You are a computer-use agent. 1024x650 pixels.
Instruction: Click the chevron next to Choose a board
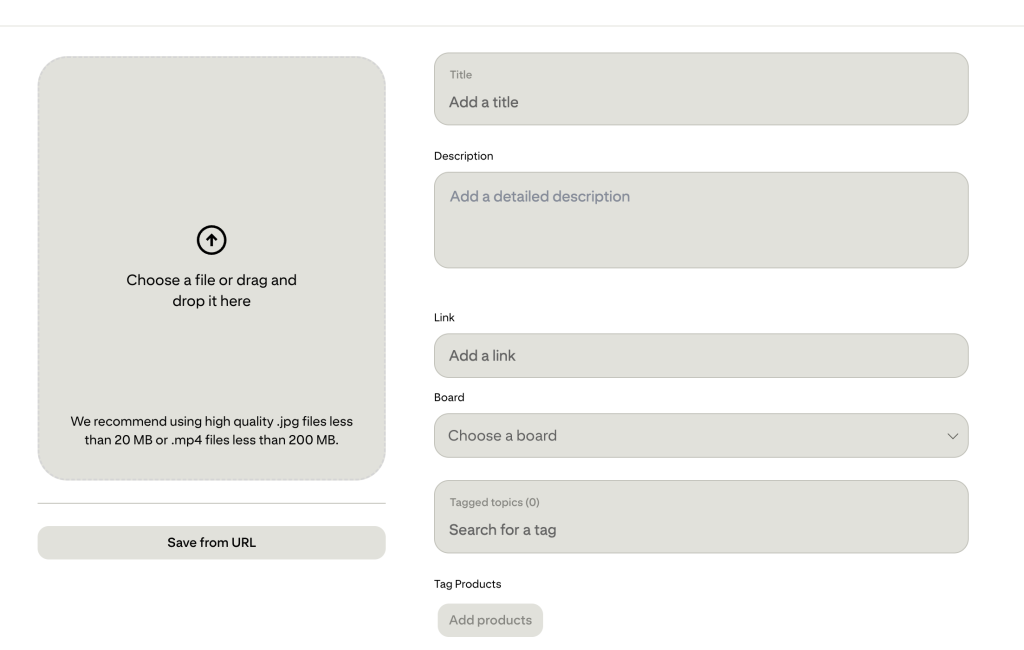point(951,435)
